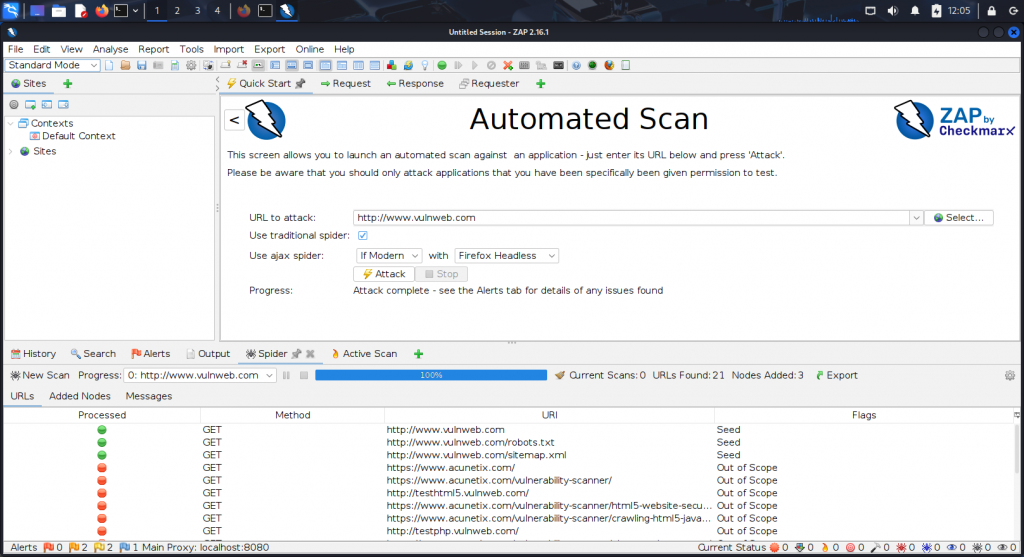
Task: Click the spider panel options gear icon
Action: [1010, 375]
